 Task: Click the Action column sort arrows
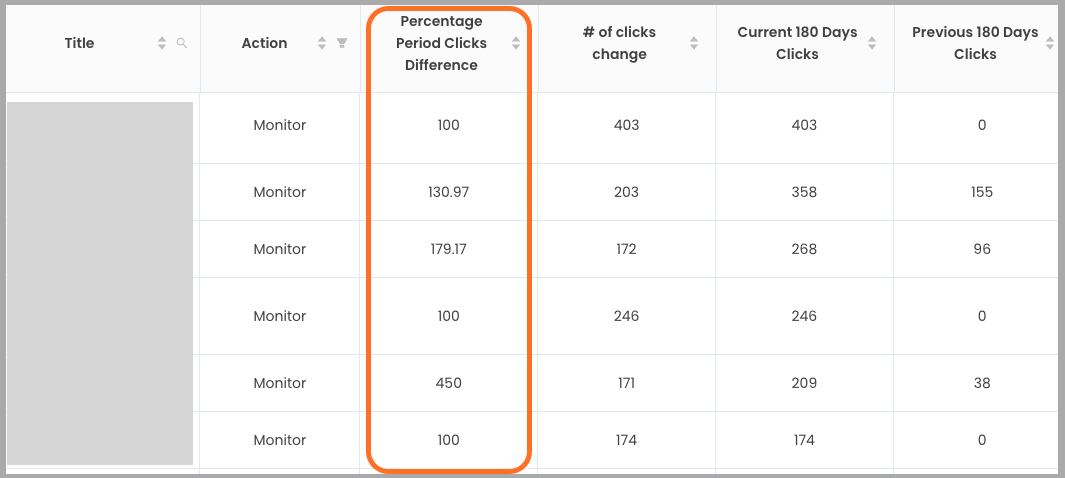322,43
